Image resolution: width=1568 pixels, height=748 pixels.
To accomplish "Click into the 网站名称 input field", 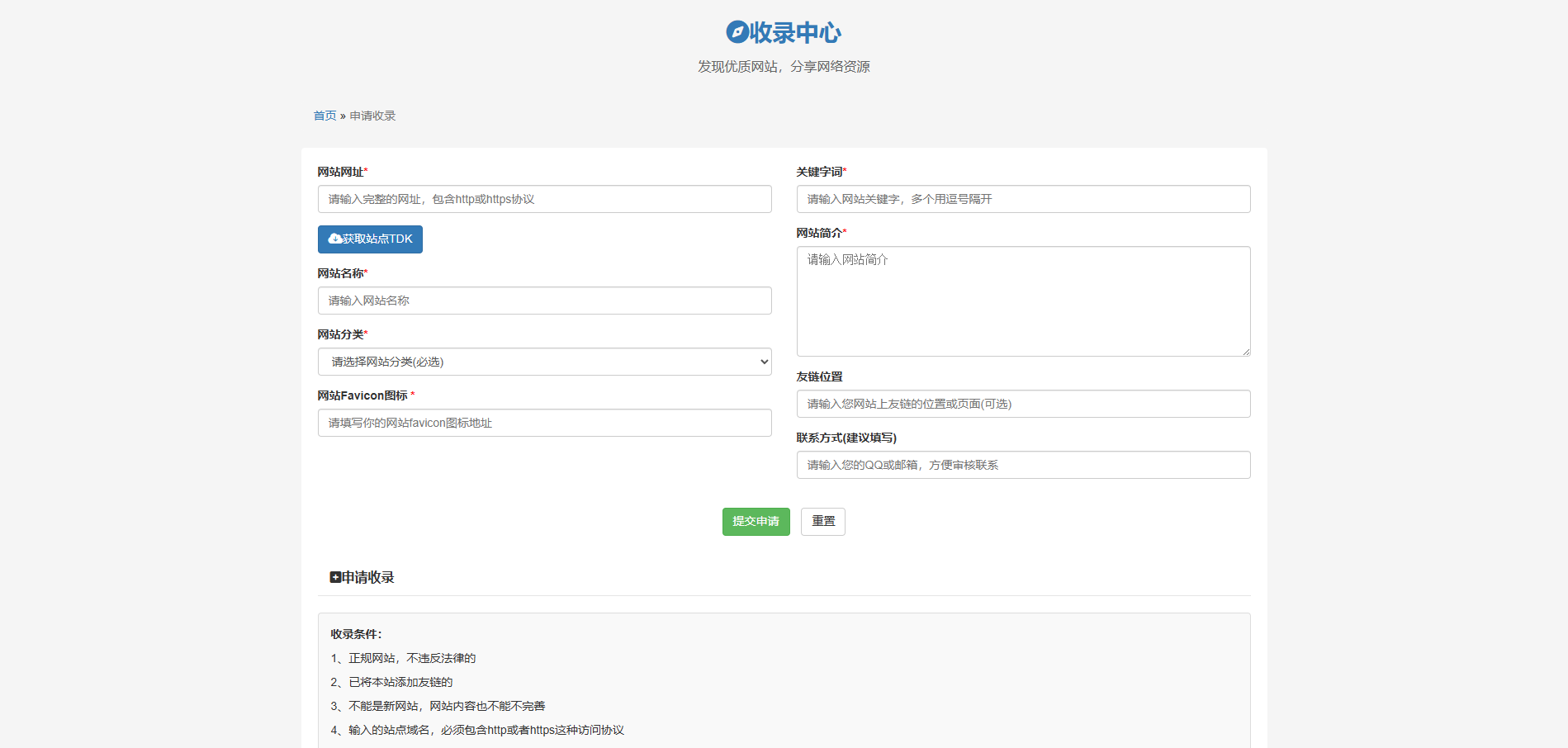I will point(544,301).
